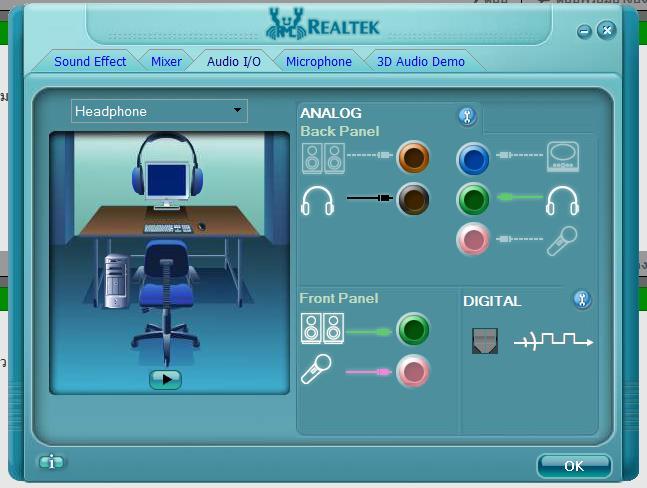
Task: Switch to the Sound Effect tab
Action: [x=90, y=61]
